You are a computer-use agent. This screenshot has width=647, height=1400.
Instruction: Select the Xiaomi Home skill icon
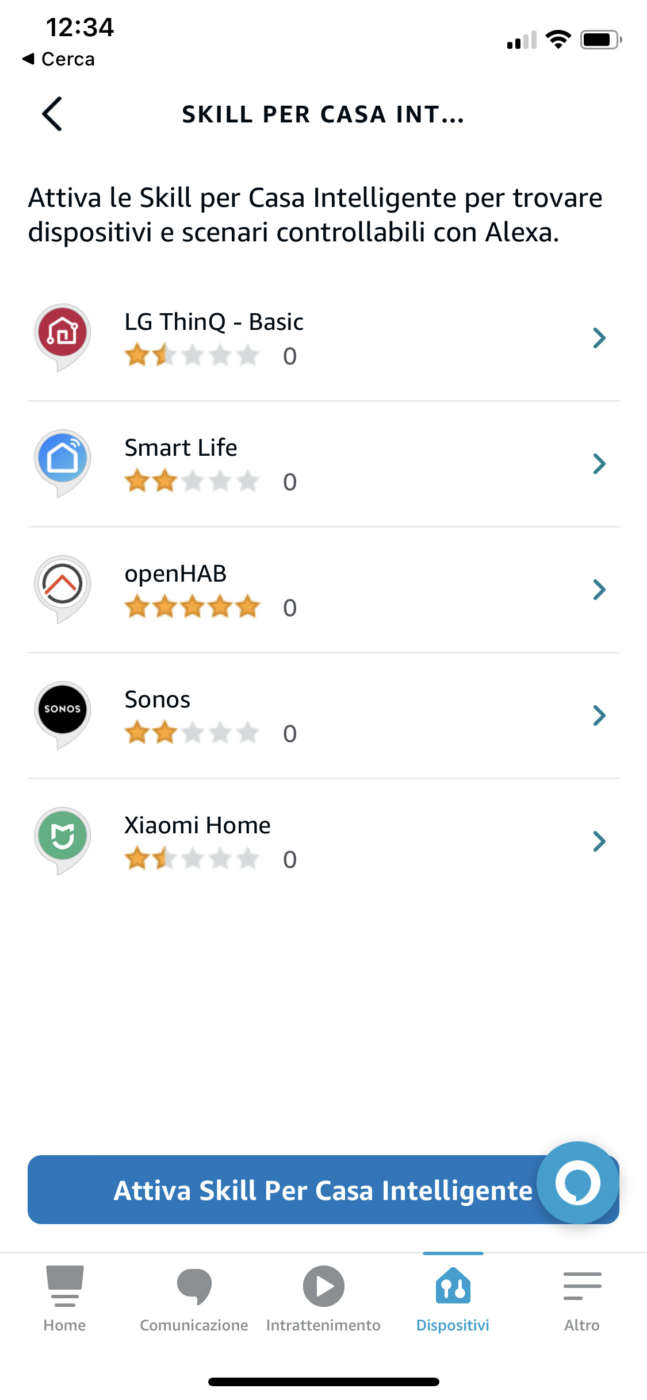(x=62, y=839)
